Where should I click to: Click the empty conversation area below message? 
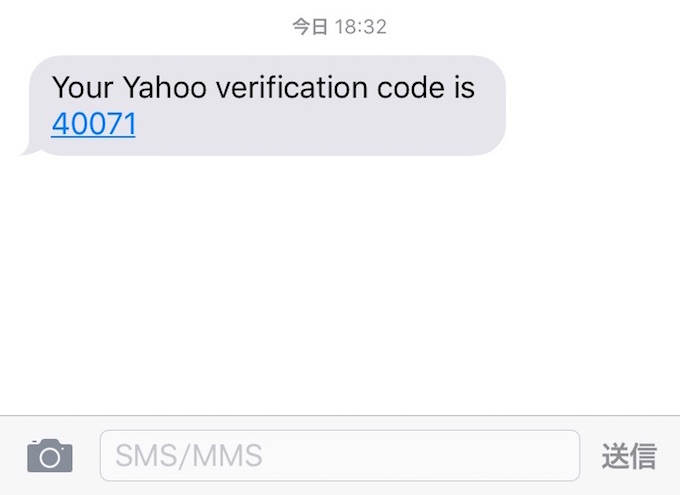340,284
